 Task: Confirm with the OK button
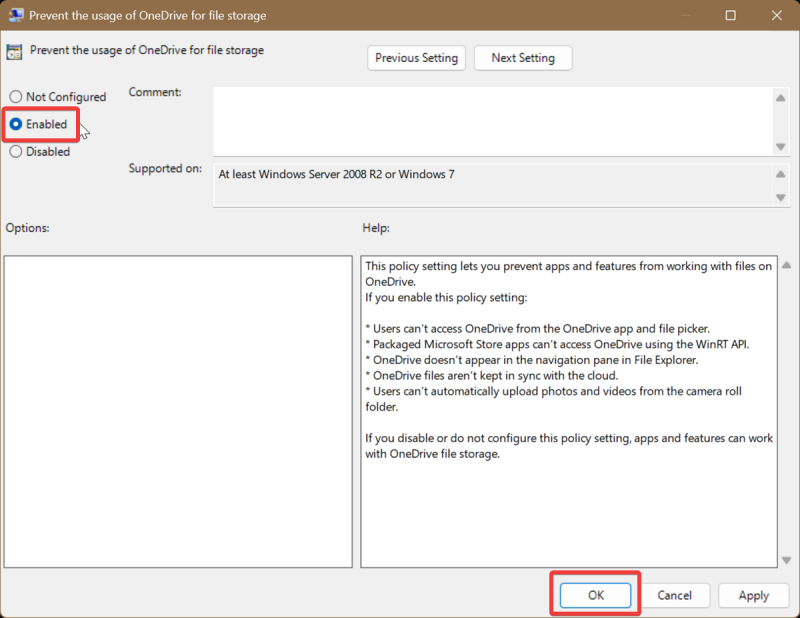point(595,595)
